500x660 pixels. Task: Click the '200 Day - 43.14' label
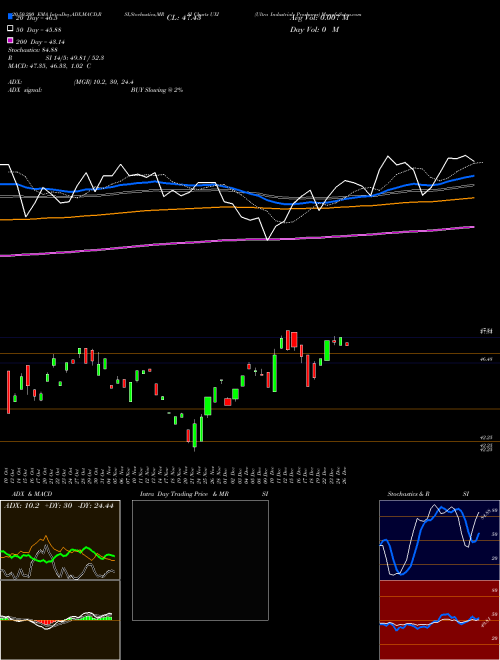coord(40,42)
